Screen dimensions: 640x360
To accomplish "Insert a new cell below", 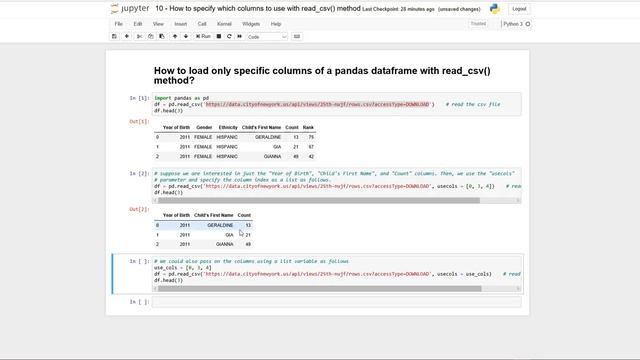I will pos(127,36).
